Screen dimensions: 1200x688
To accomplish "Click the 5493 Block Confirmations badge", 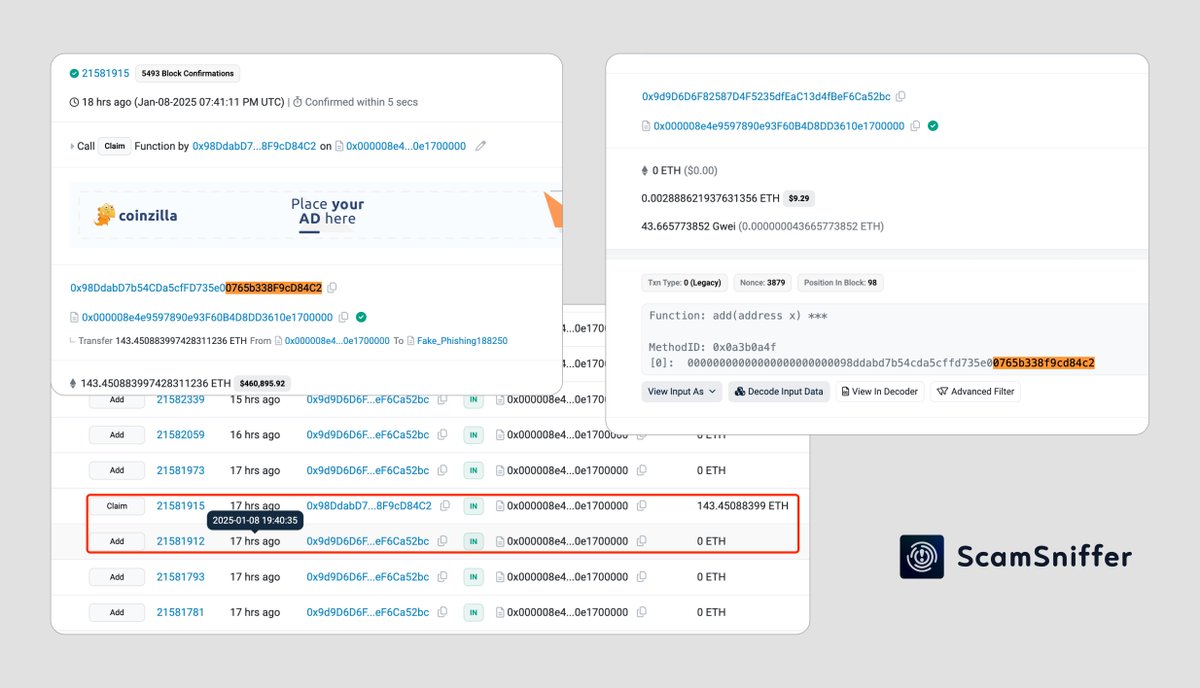I will (x=187, y=73).
